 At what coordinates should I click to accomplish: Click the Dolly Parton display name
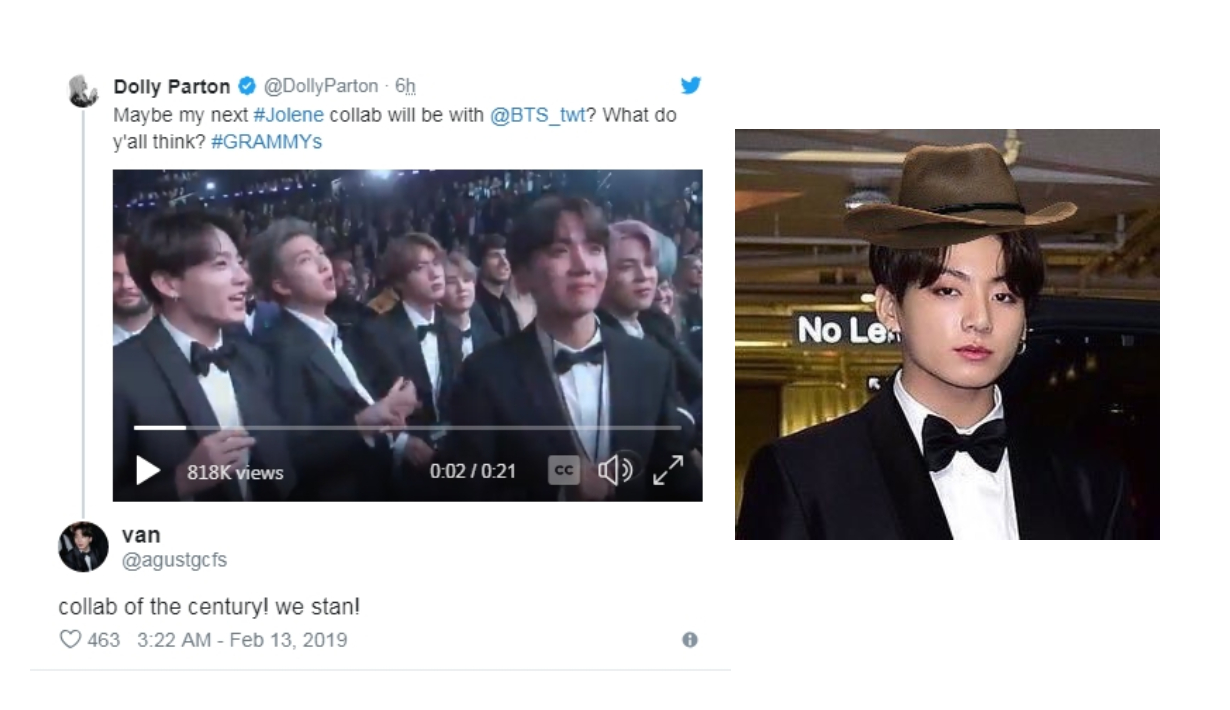click(x=172, y=86)
